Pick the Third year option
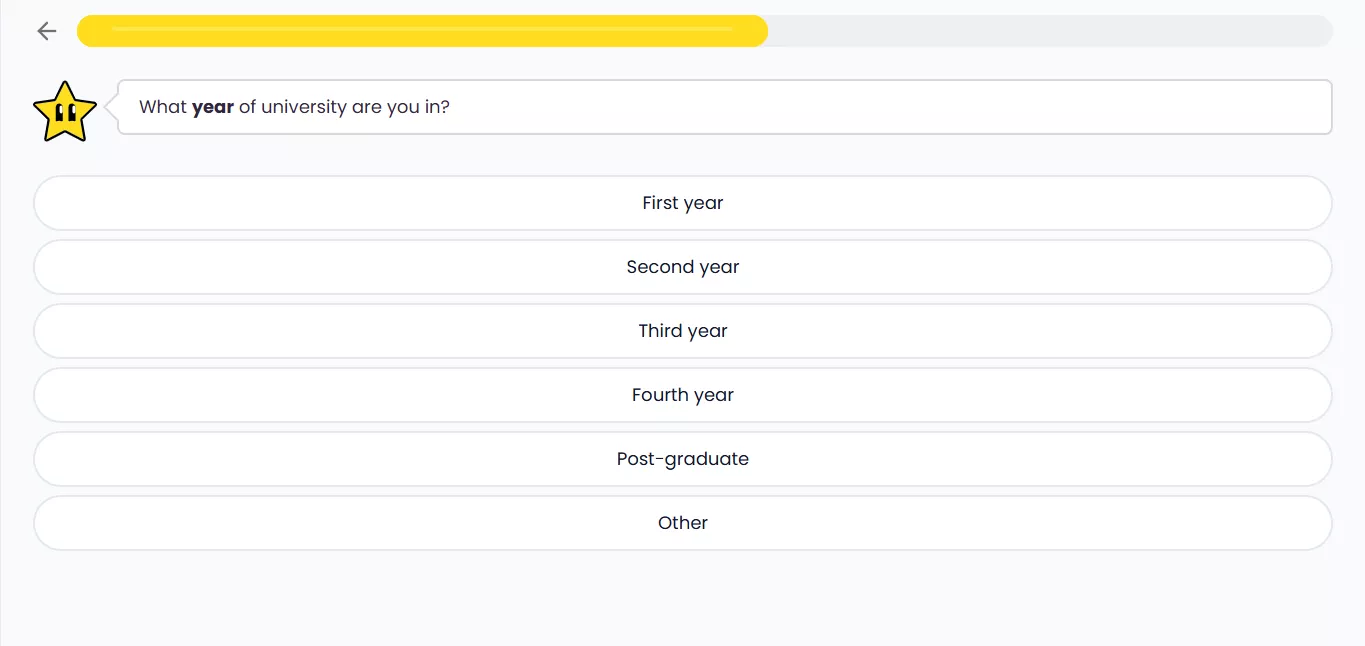The width and height of the screenshot is (1365, 646). 682,331
